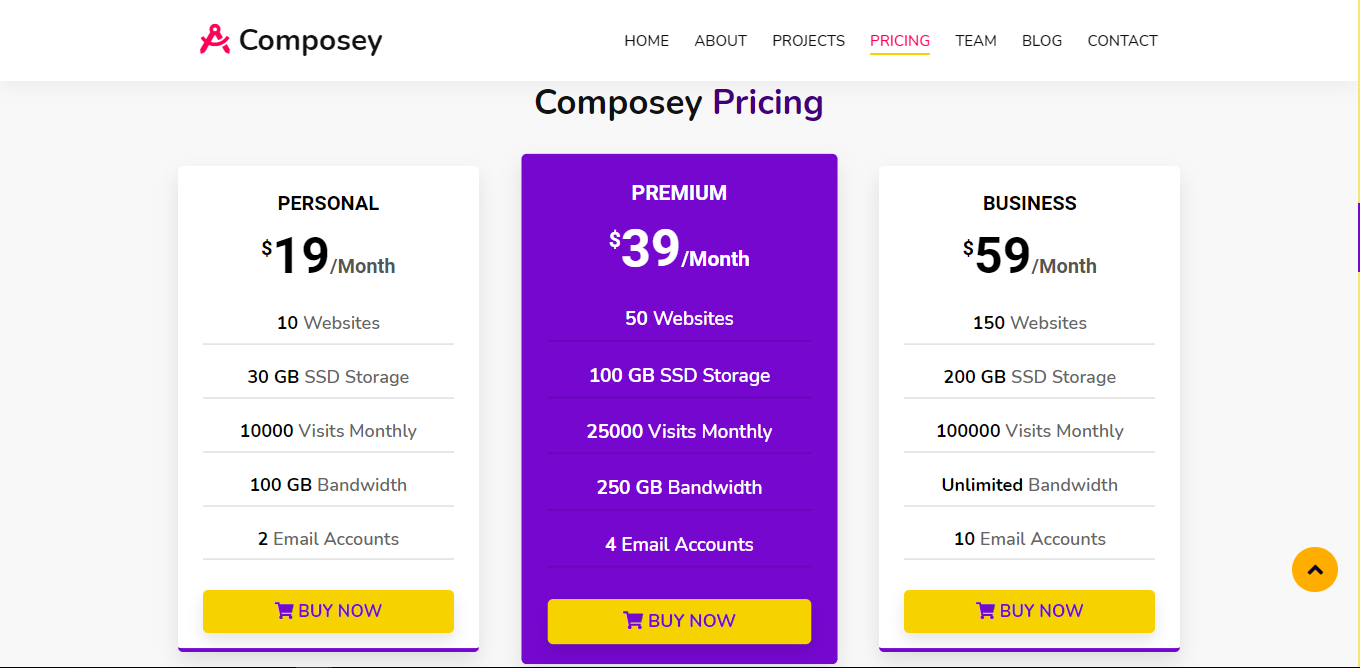Image resolution: width=1360 pixels, height=668 pixels.
Task: Navigate to the Team section
Action: point(975,41)
